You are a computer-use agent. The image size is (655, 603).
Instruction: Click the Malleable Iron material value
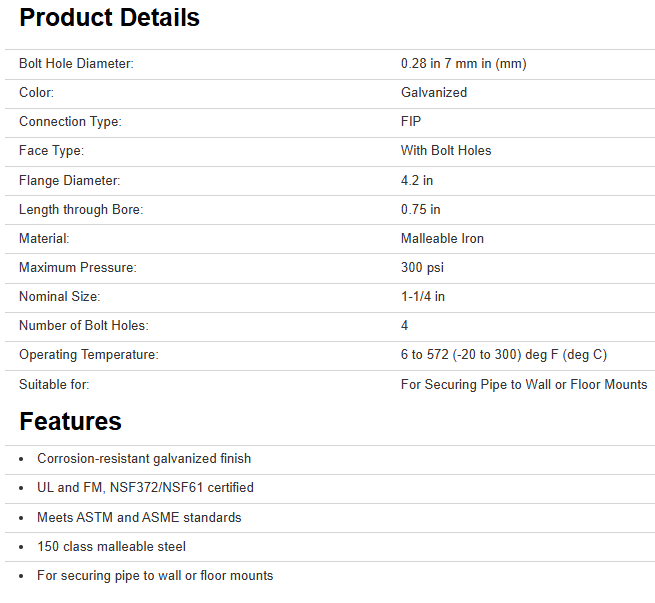[442, 239]
